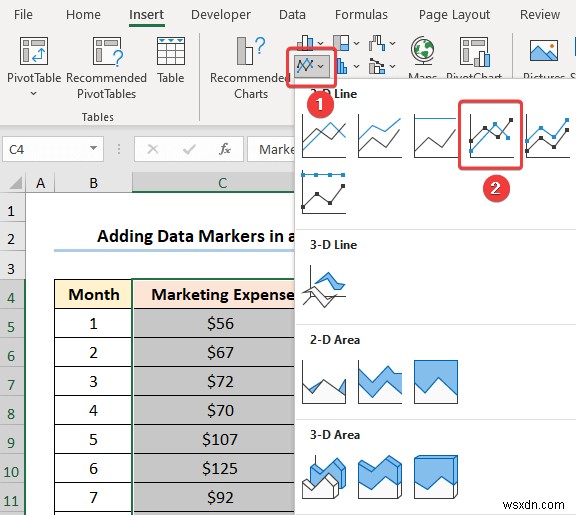The image size is (576, 515).
Task: Switch to the Formulas tab
Action: tap(361, 15)
